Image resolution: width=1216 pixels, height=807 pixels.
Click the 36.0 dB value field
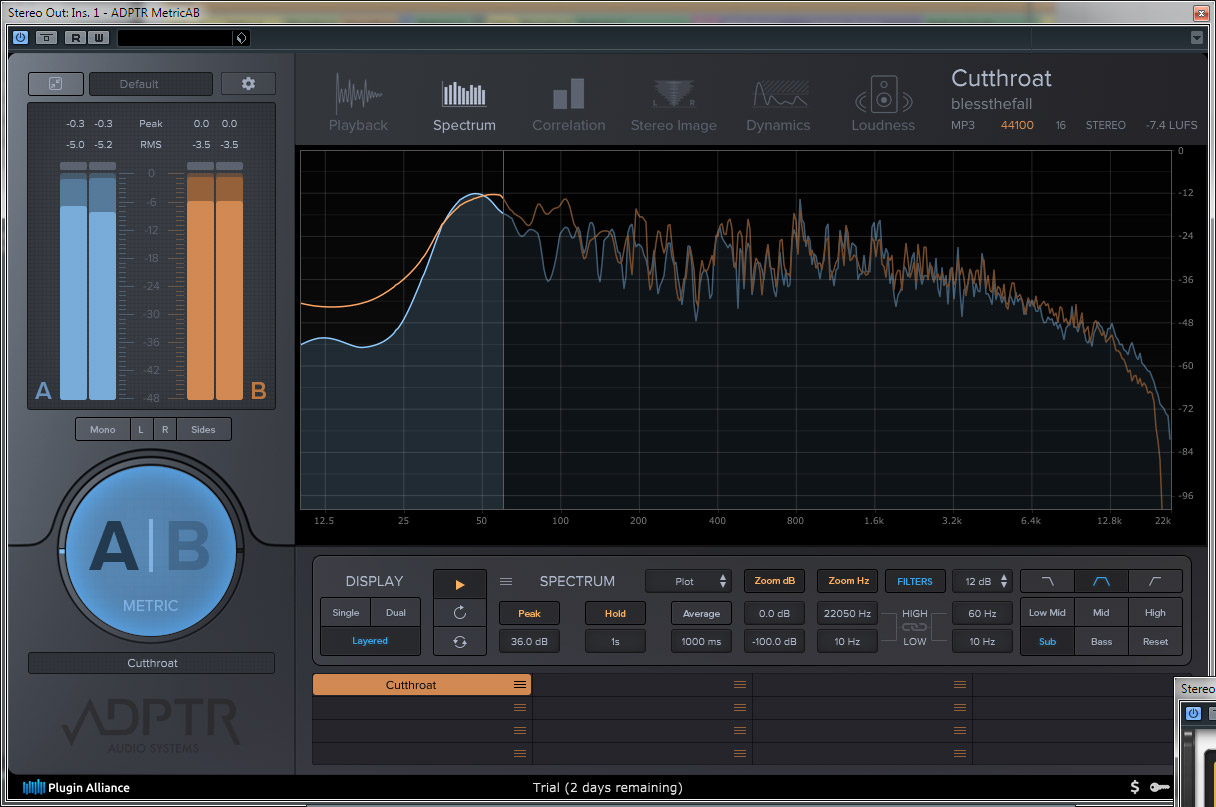coord(529,642)
